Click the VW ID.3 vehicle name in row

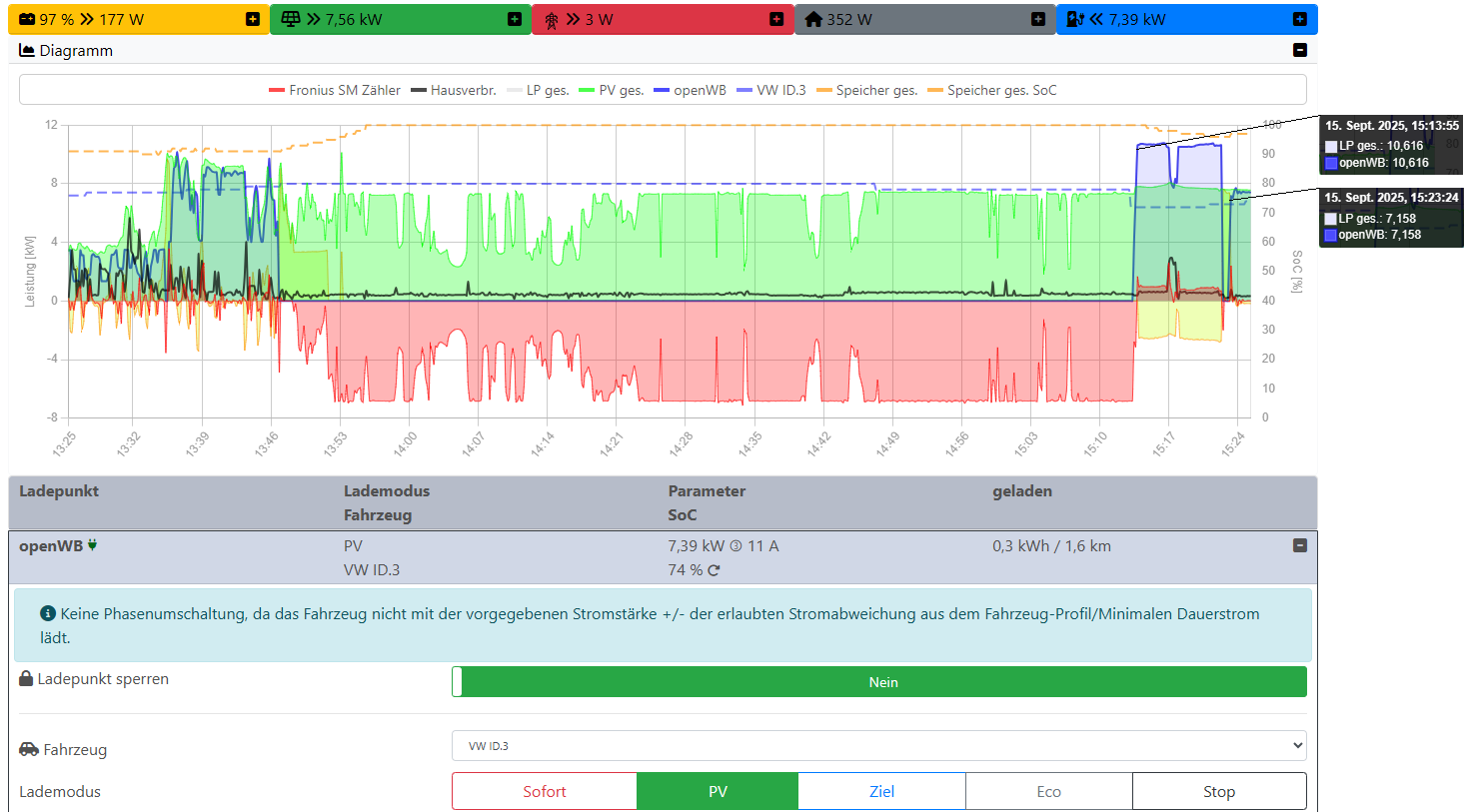coord(372,570)
